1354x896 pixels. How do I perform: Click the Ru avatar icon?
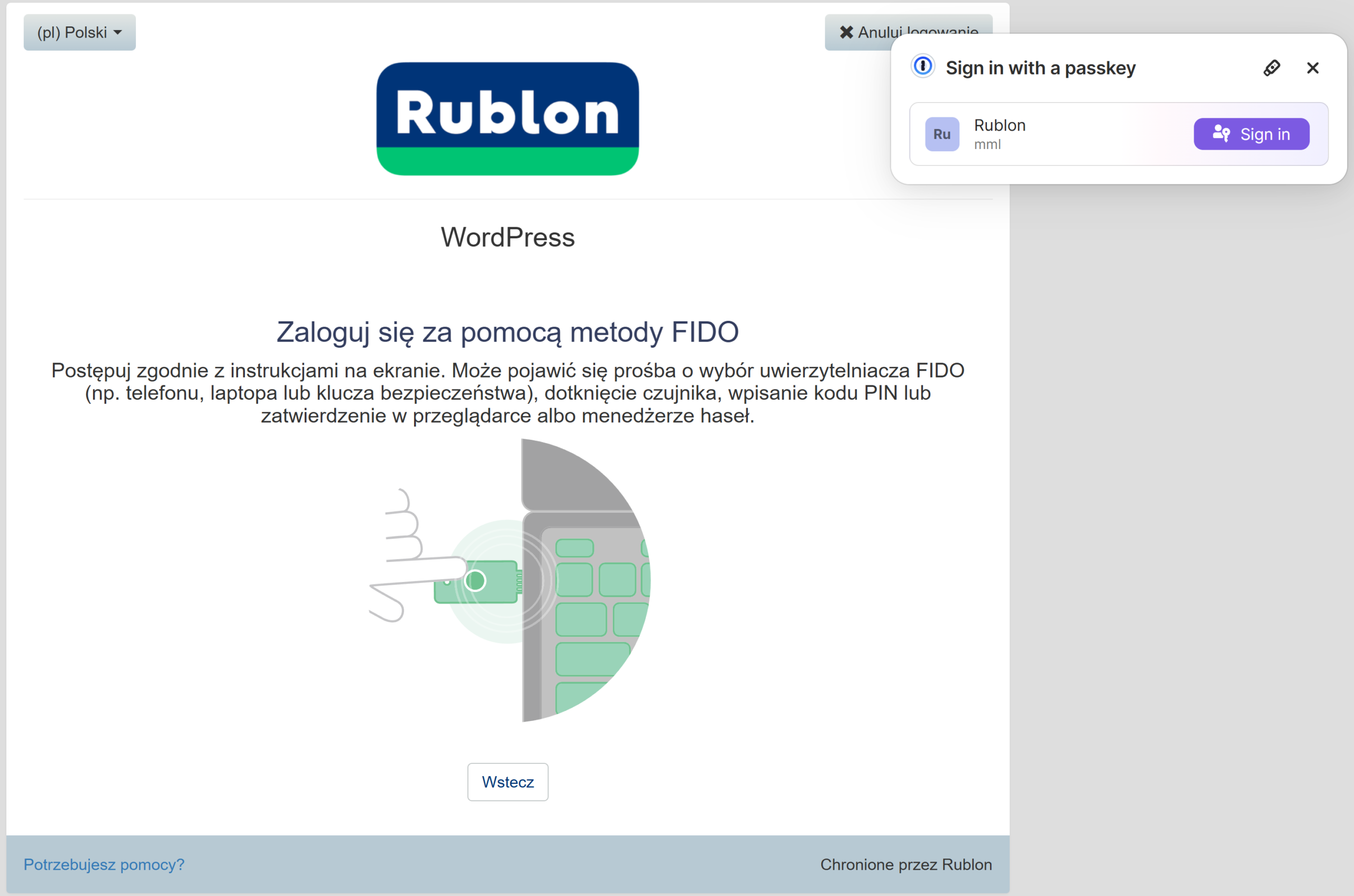pos(942,134)
